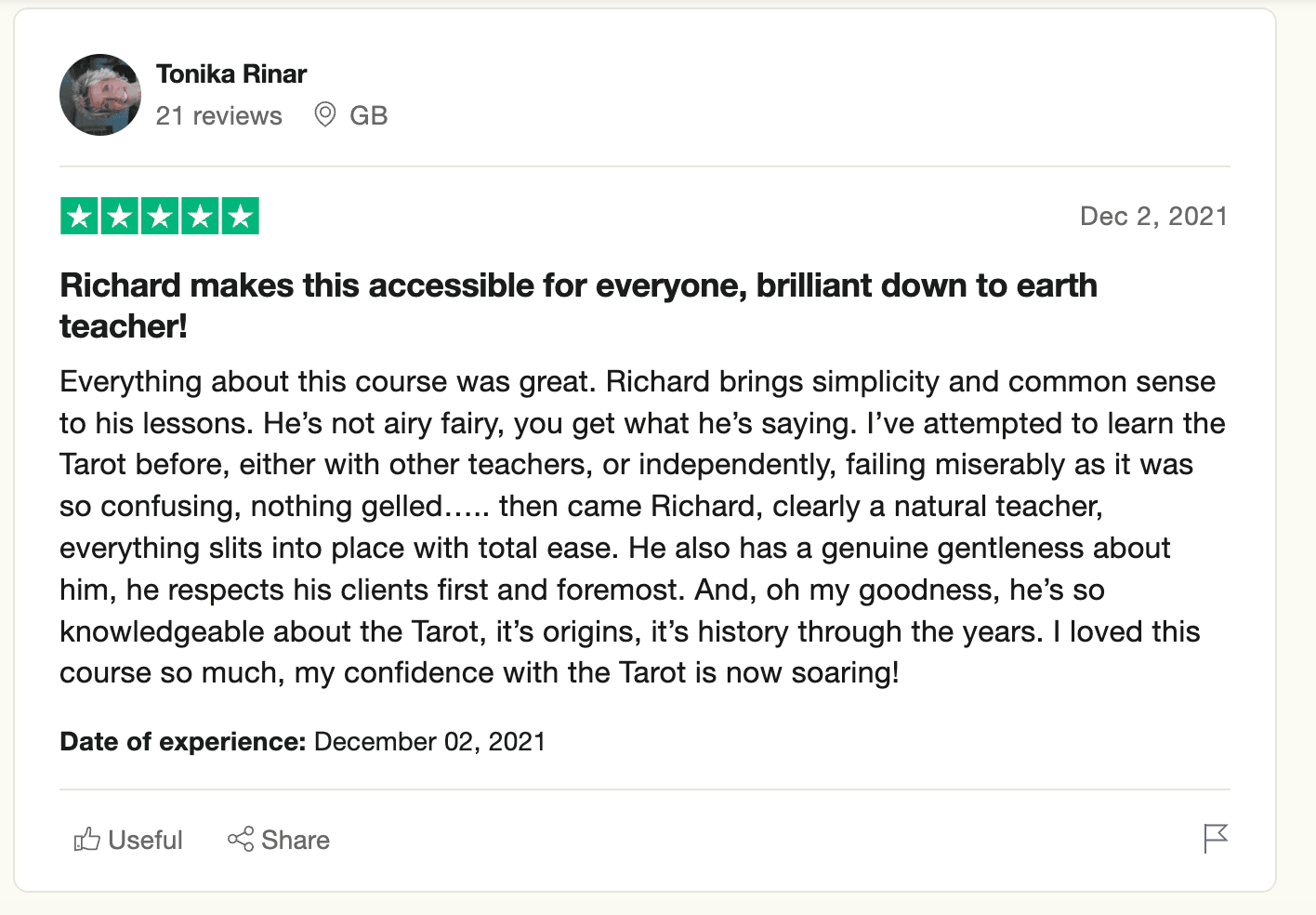
Task: Click the second green rating star
Action: [x=120, y=217]
